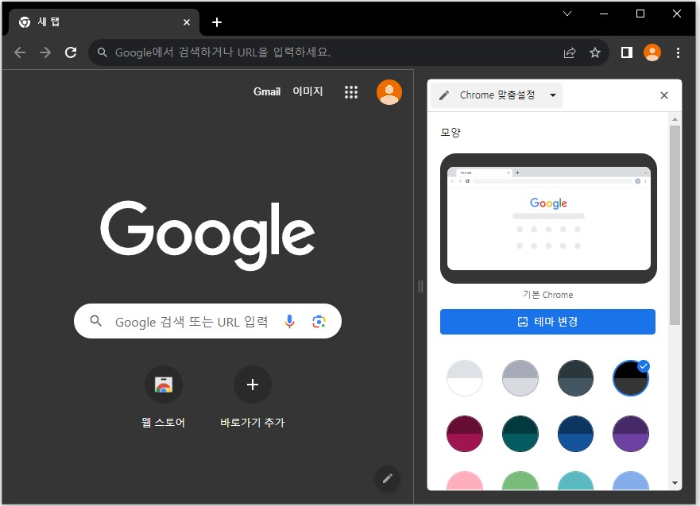Image resolution: width=700 pixels, height=506 pixels.
Task: Select the checked black color swatch
Action: [630, 378]
